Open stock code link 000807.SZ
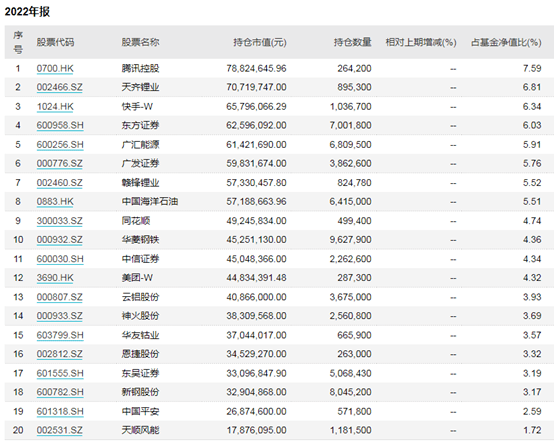The width and height of the screenshot is (554, 442). [x=60, y=297]
